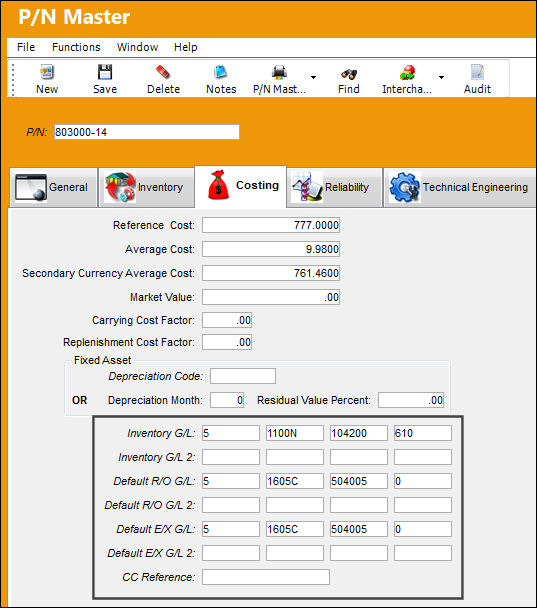Open the Window menu
This screenshot has width=537, height=608.
point(137,47)
